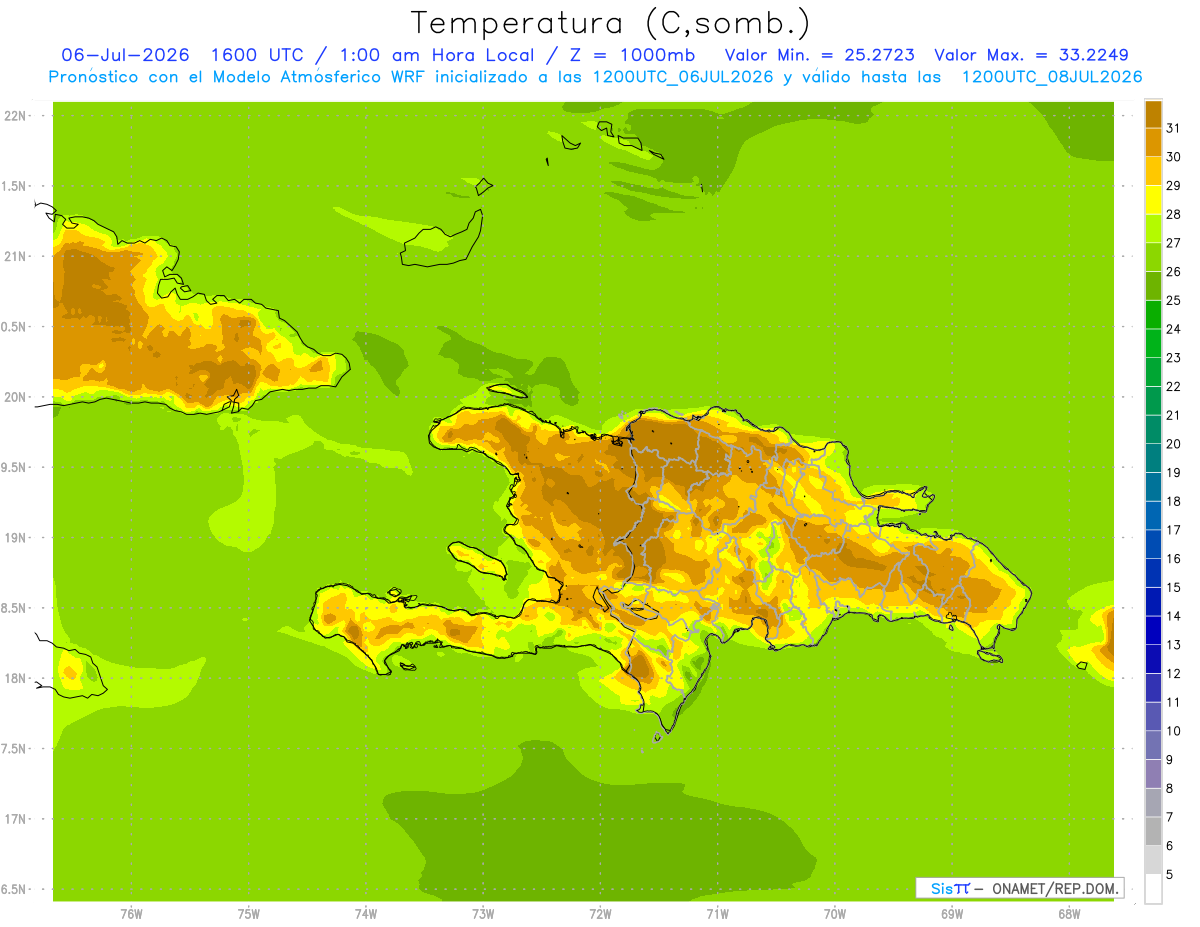Click legend value "18"
Viewport: 1200px width, 927px height.
click(1174, 502)
